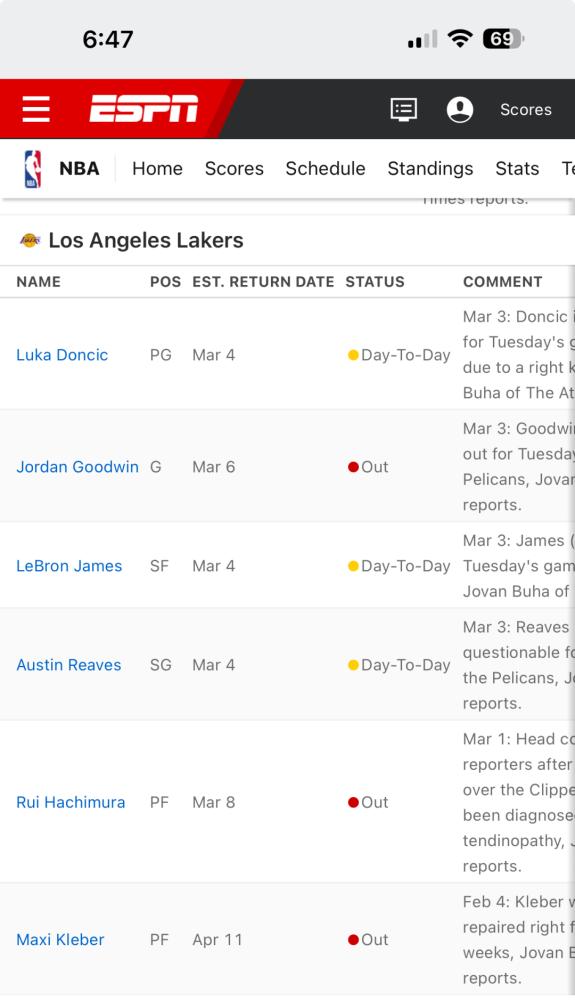Tap the cellular signal bars
Viewport: 575px width, 1000px height.
423,40
